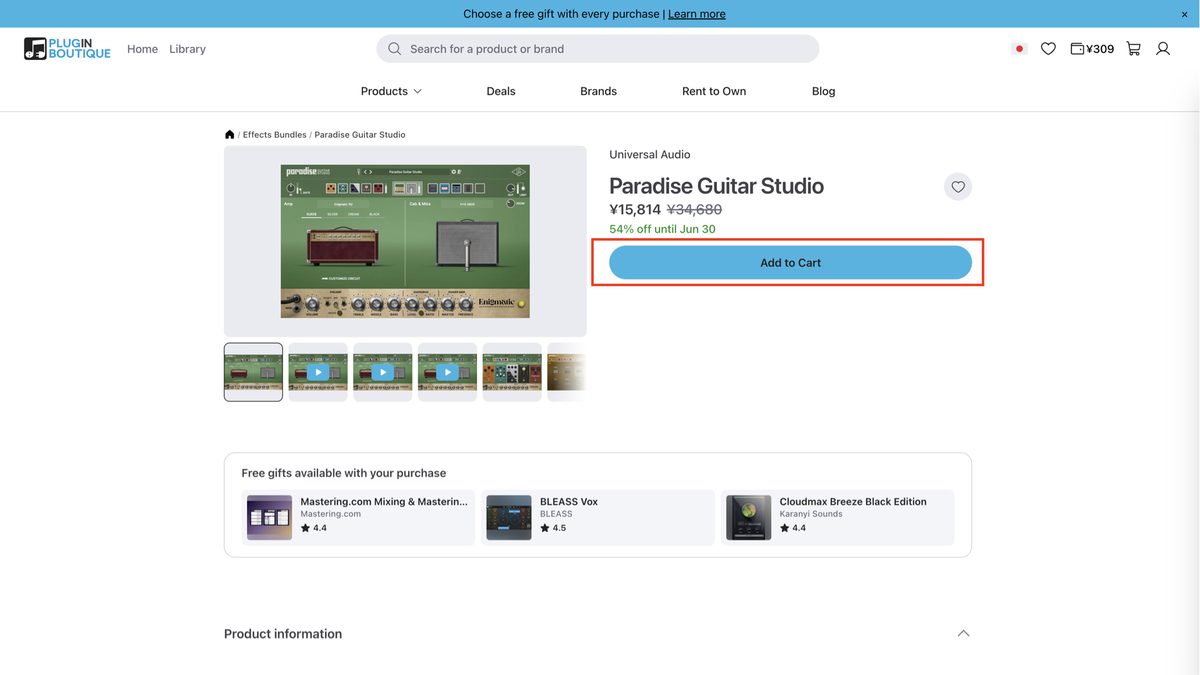Open the BLEASS Vox free gift
This screenshot has height=675, width=1200.
point(598,517)
